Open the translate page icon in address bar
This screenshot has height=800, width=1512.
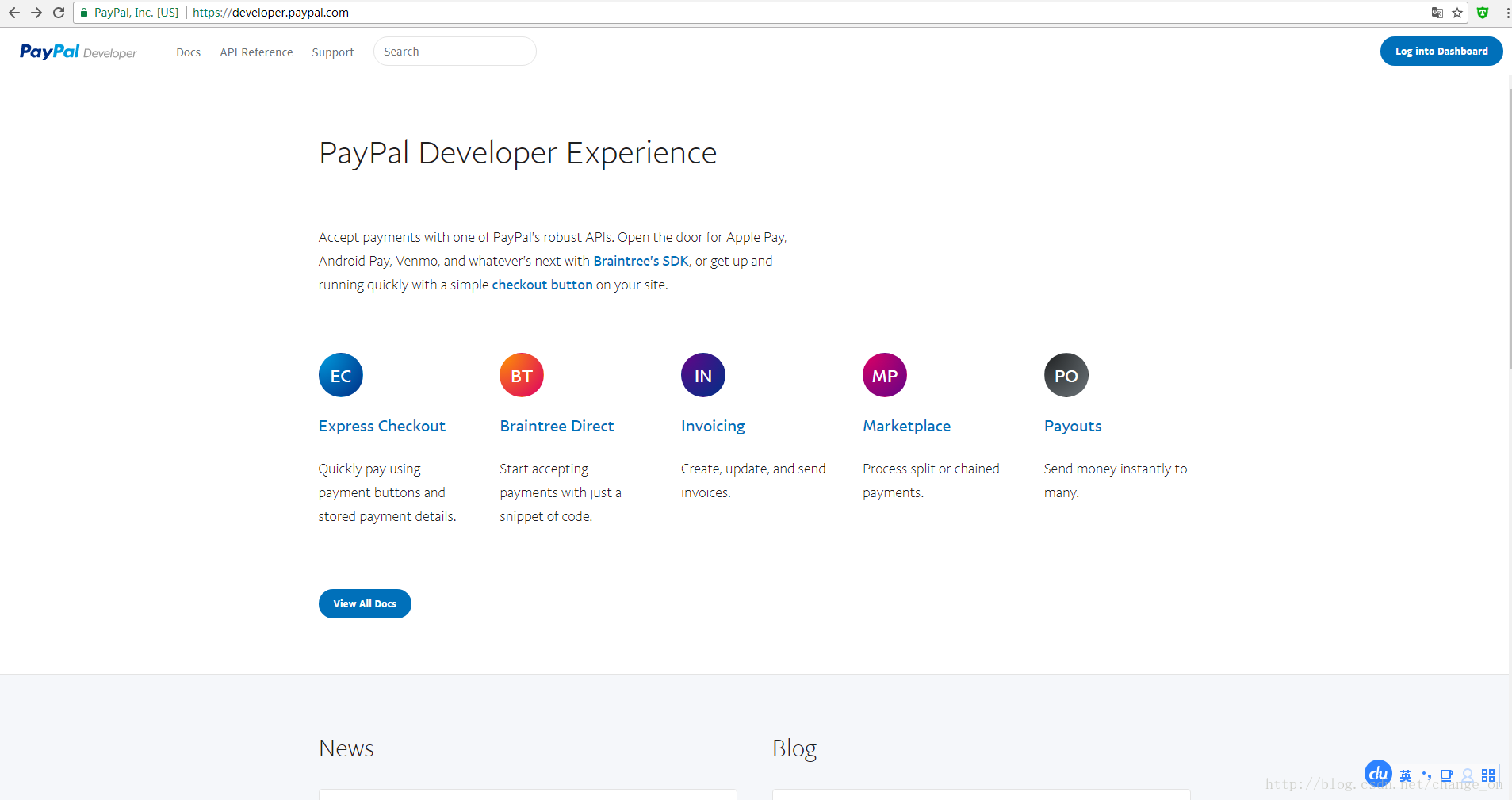tap(1437, 13)
